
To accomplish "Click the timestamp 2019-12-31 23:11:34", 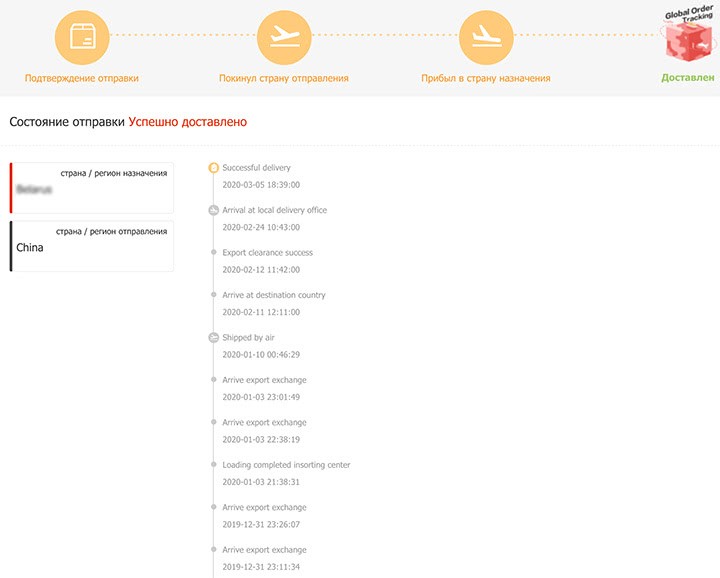I will point(261,567).
